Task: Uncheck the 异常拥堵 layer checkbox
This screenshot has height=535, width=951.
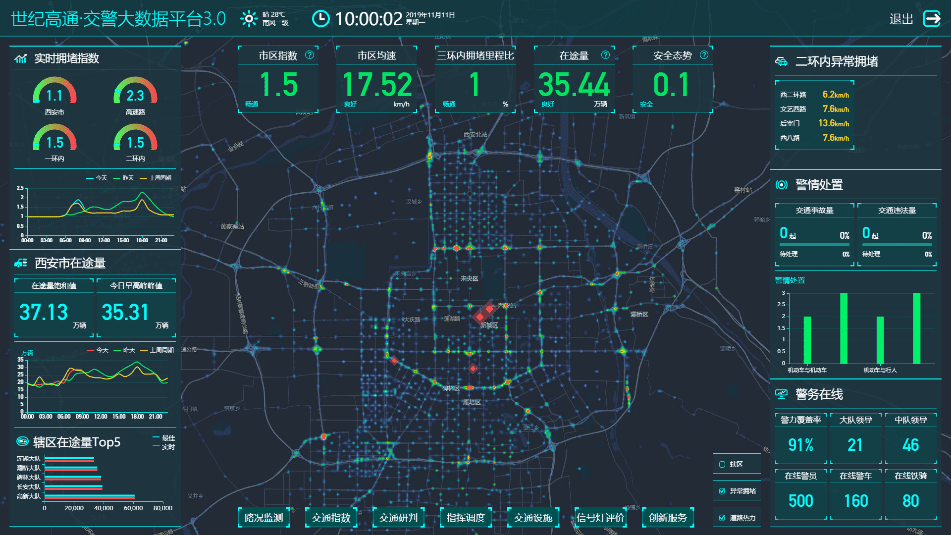Action: click(721, 491)
